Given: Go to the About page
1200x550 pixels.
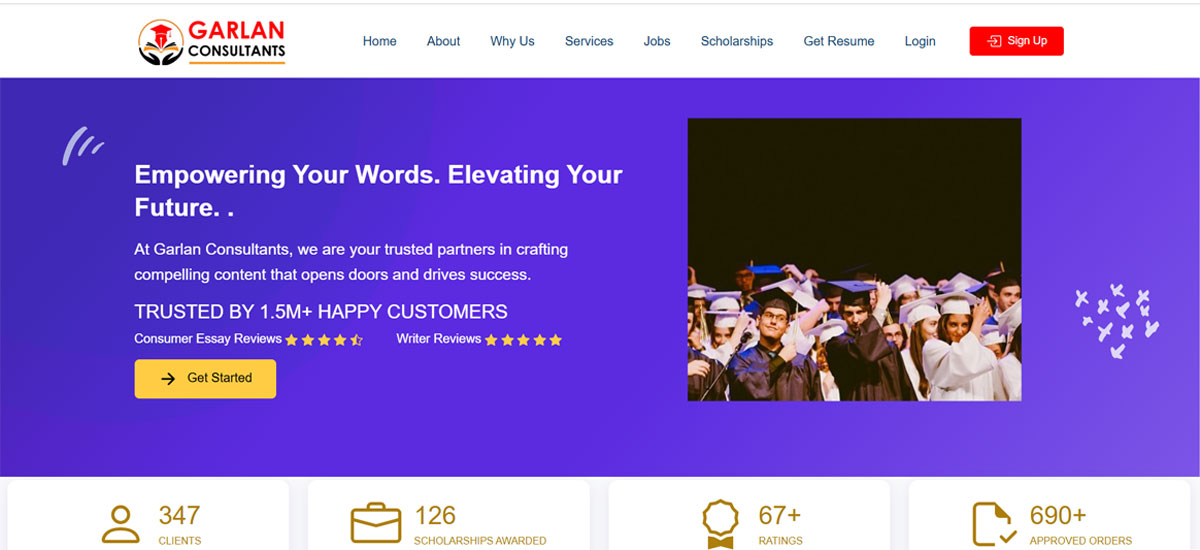Looking at the screenshot, I should (443, 41).
